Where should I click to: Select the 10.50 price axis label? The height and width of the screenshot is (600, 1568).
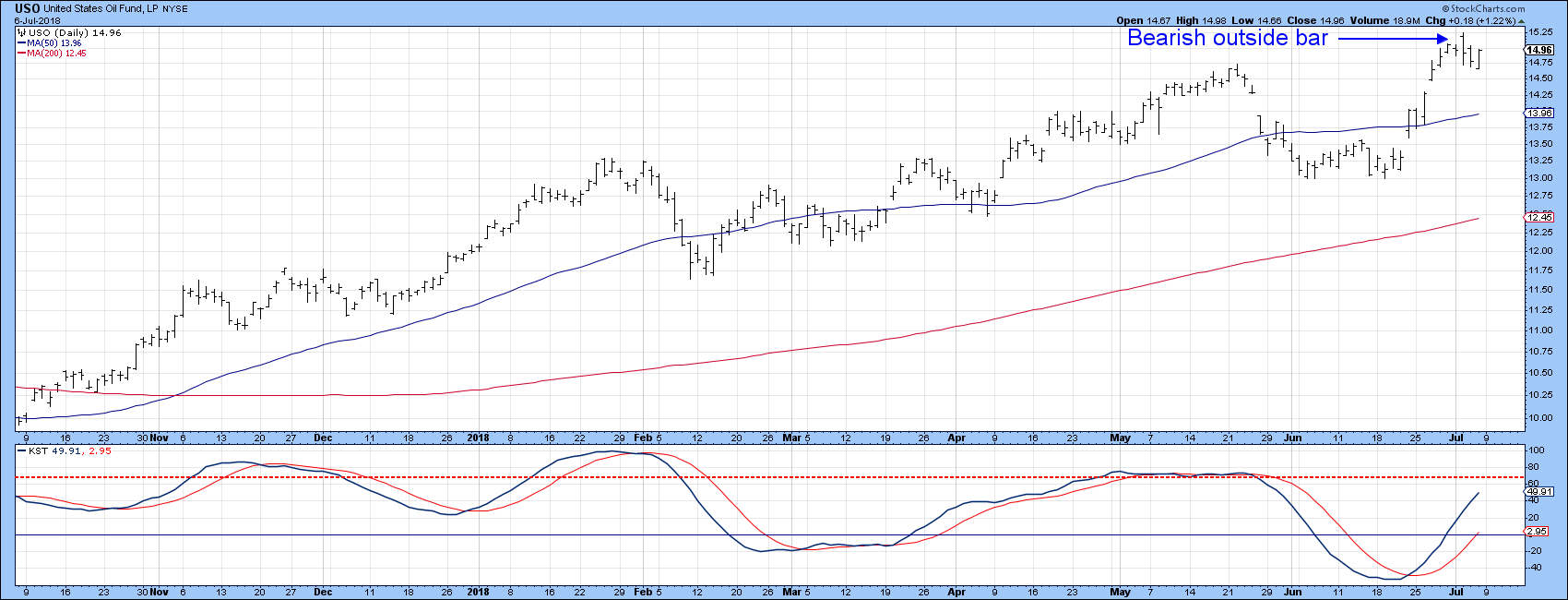tap(1539, 373)
